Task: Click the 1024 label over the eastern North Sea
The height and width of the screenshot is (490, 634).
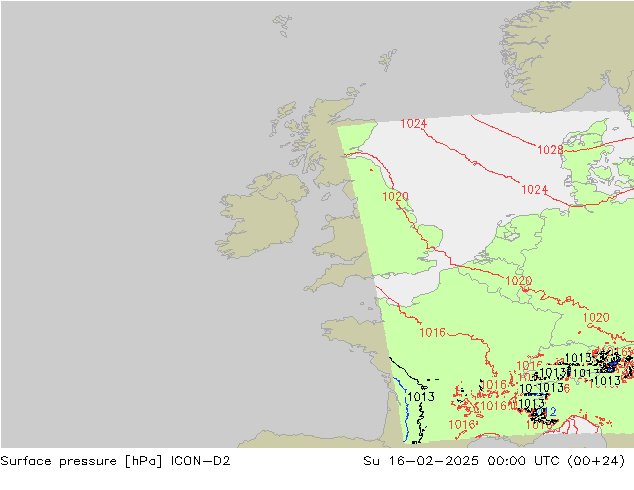Action: point(534,189)
